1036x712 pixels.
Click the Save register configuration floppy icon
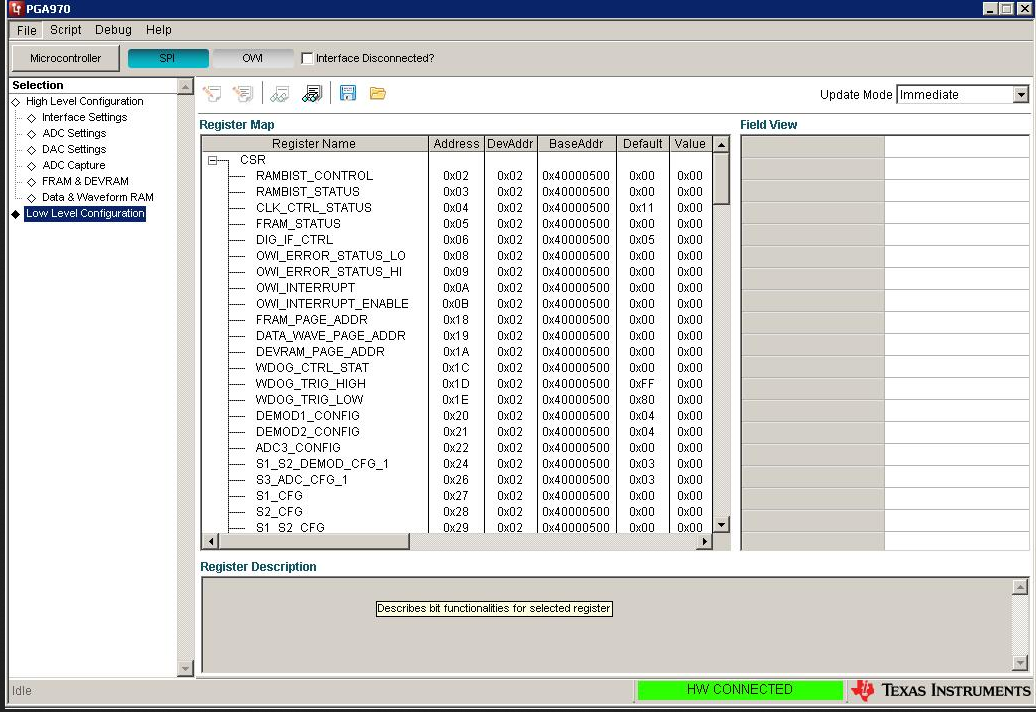348,93
